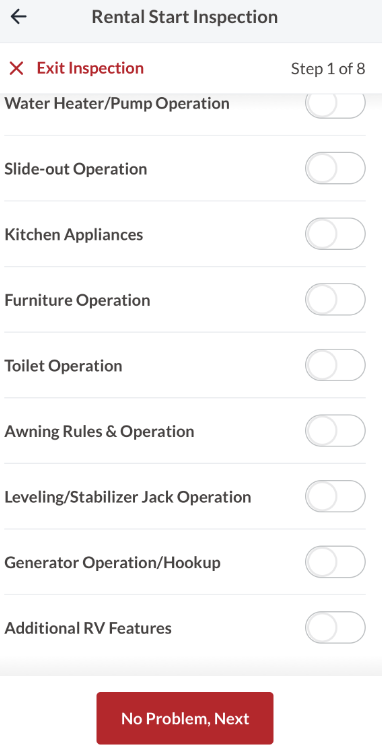This screenshot has height=754, width=388.
Task: Click the Toilet Operation label
Action: [63, 366]
